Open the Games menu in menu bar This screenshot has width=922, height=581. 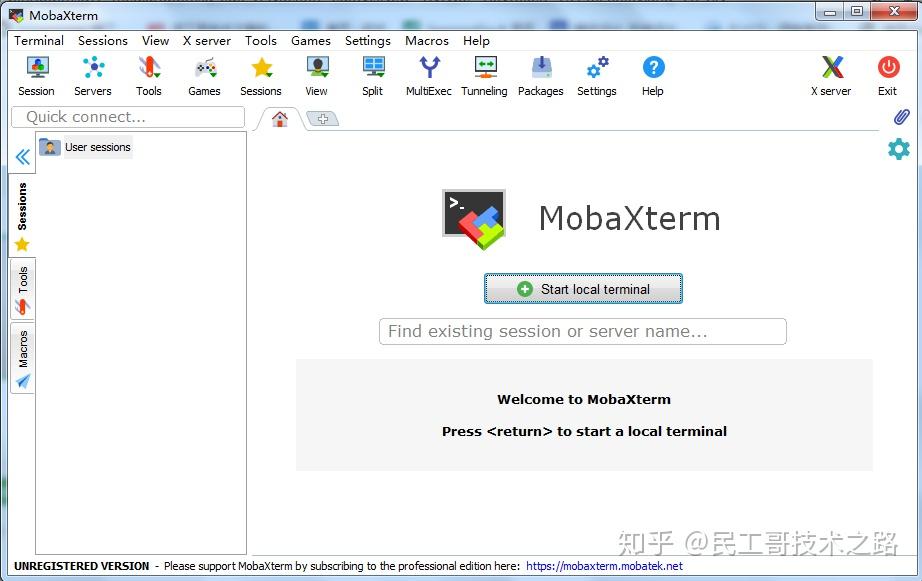pos(310,41)
